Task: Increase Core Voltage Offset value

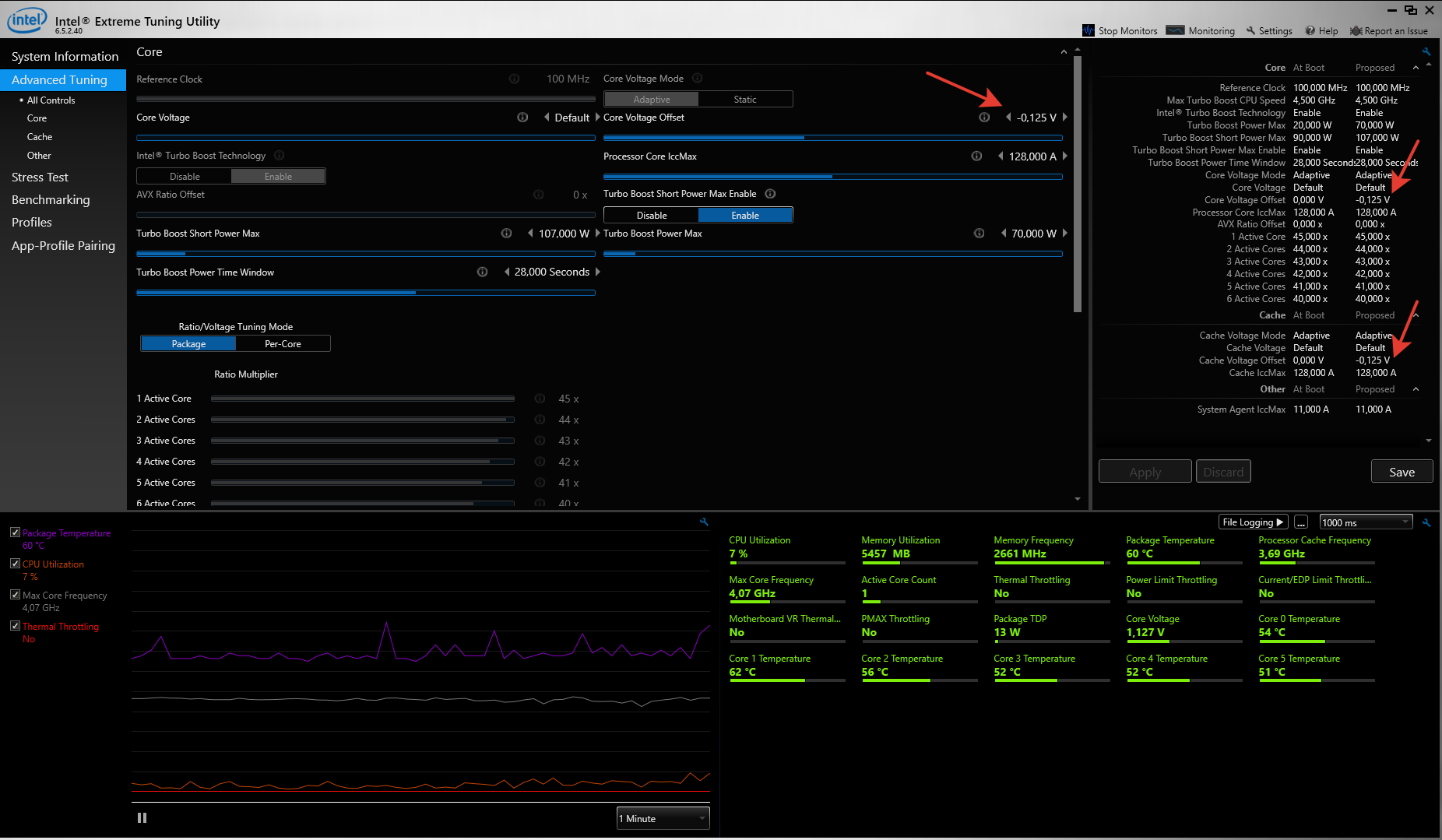Action: (1064, 118)
